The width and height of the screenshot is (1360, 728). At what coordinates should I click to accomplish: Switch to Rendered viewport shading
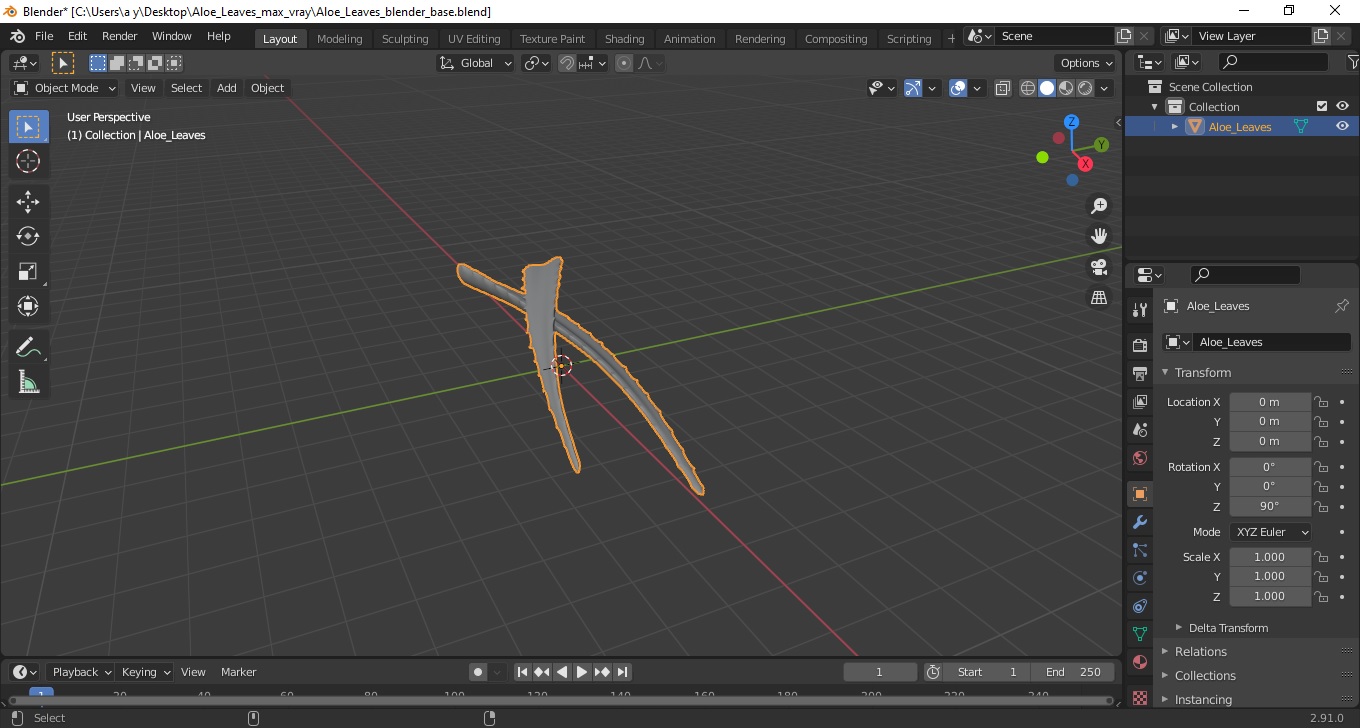pyautogui.click(x=1085, y=88)
